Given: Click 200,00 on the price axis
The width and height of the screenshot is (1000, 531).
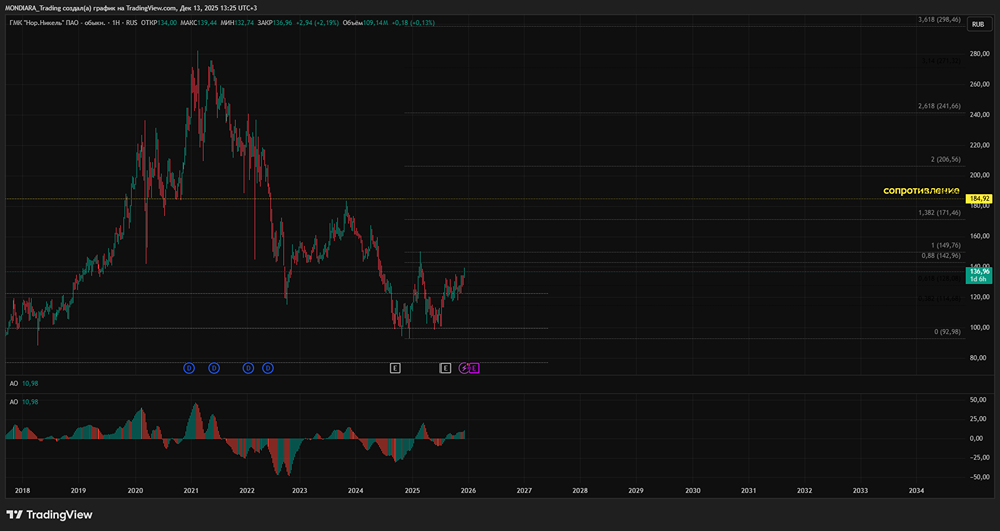Looking at the screenshot, I should pos(980,175).
